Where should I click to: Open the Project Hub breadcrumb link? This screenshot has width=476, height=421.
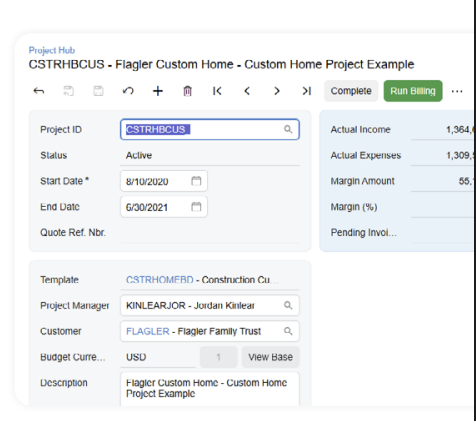[52, 50]
